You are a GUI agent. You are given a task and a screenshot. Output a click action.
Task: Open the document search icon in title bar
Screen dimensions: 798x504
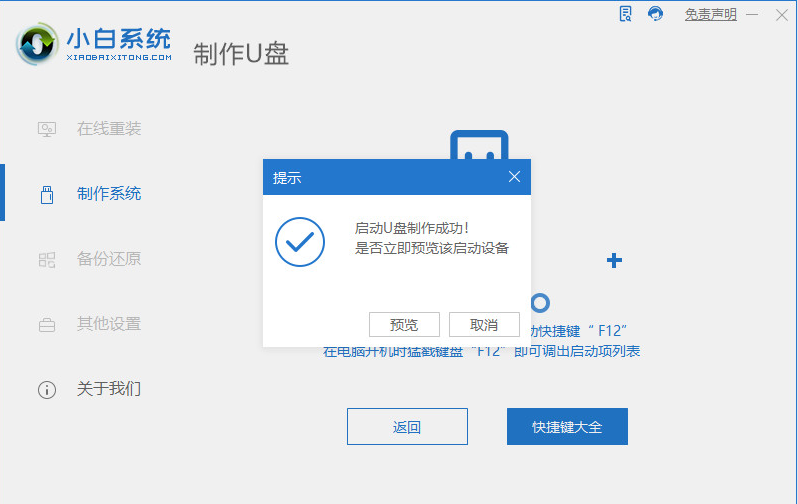pos(626,14)
